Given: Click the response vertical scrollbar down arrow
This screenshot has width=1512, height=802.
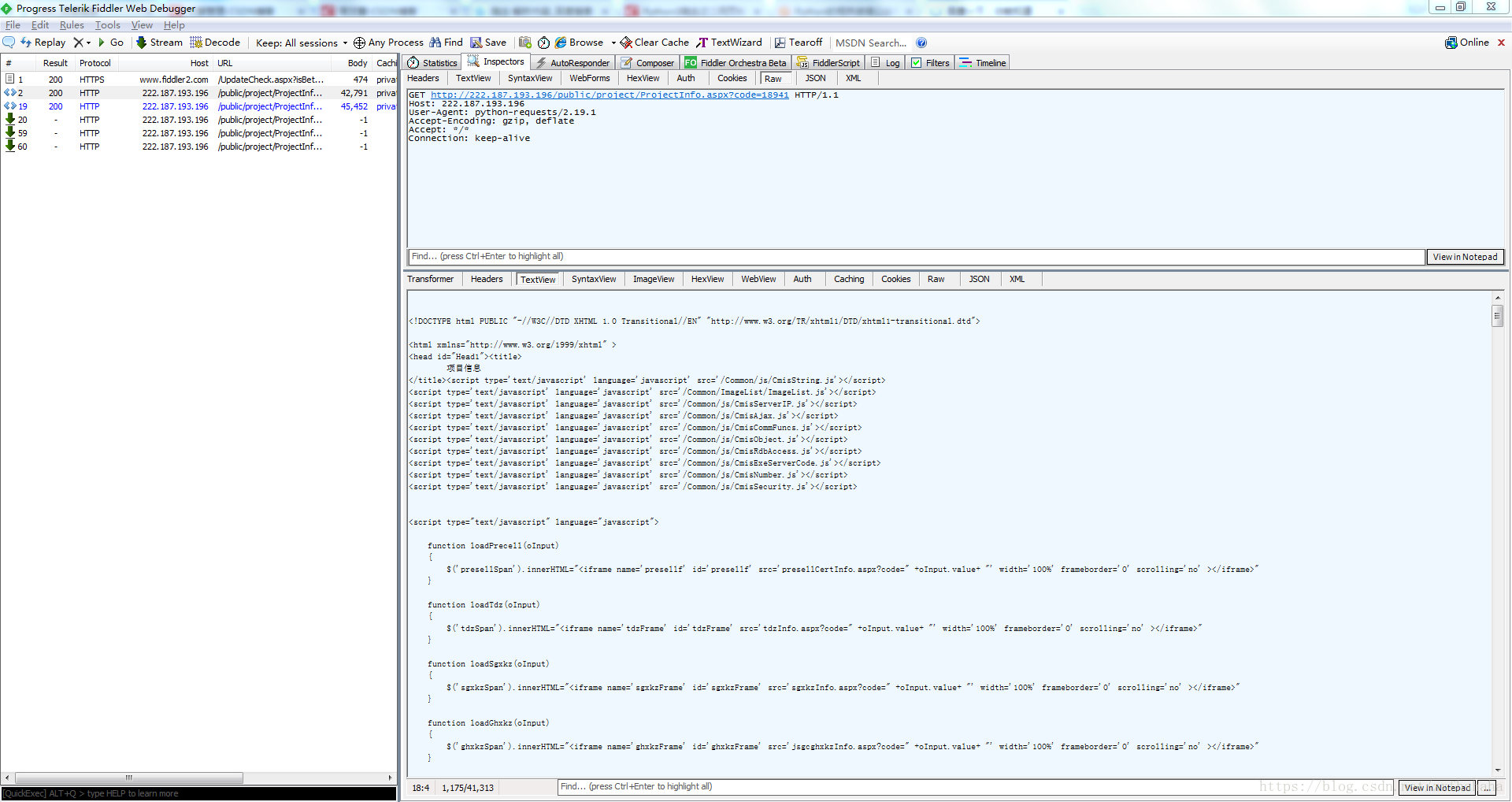Looking at the screenshot, I should point(1498,770).
